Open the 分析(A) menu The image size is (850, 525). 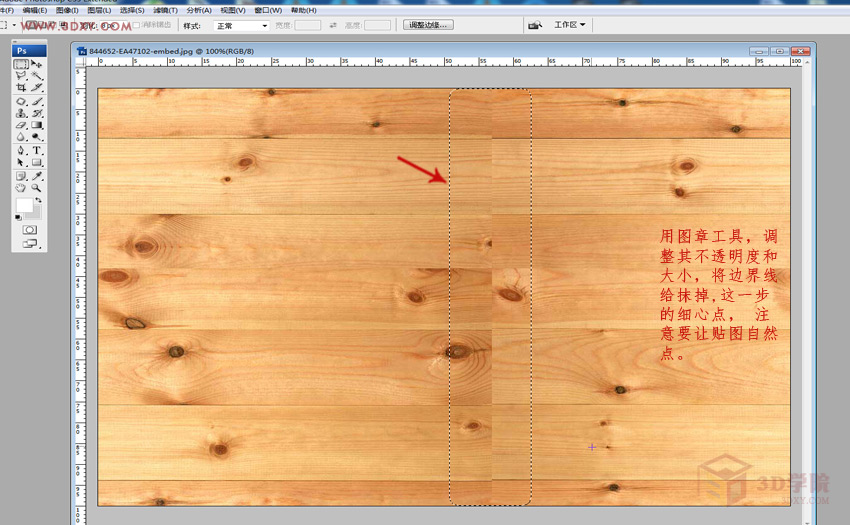[x=199, y=10]
